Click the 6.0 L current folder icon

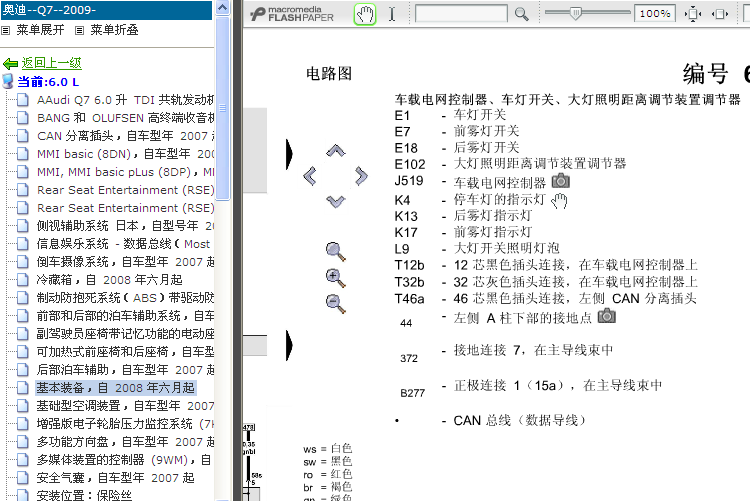tap(8, 81)
